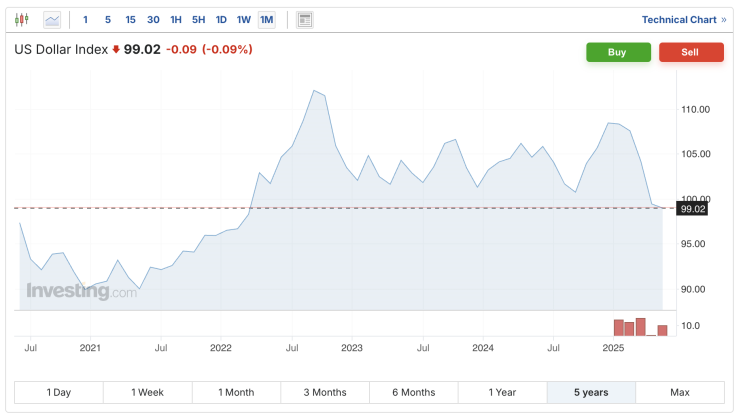This screenshot has width=743, height=418.
Task: Choose the 1D interval
Action: click(221, 20)
